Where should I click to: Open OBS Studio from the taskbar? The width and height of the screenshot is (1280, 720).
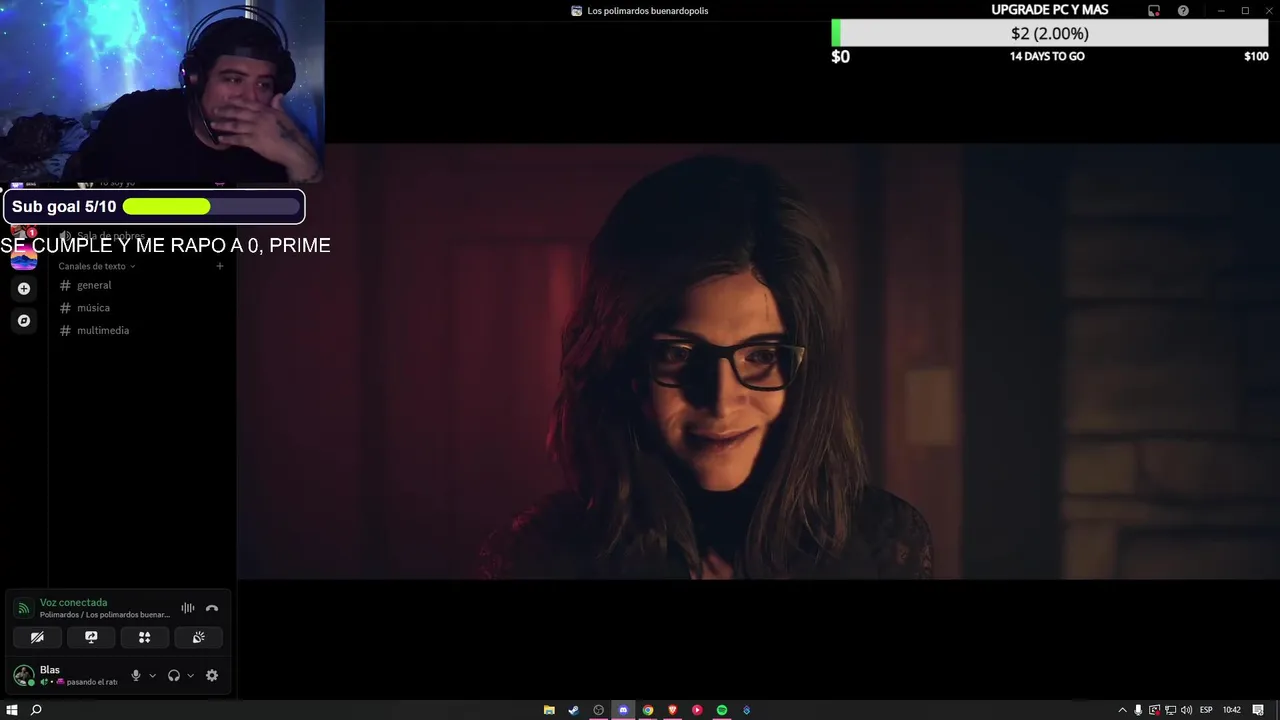pos(598,710)
